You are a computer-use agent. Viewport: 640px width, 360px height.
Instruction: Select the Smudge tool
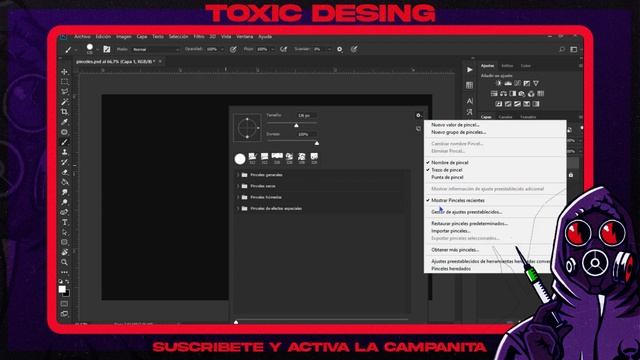(x=64, y=192)
